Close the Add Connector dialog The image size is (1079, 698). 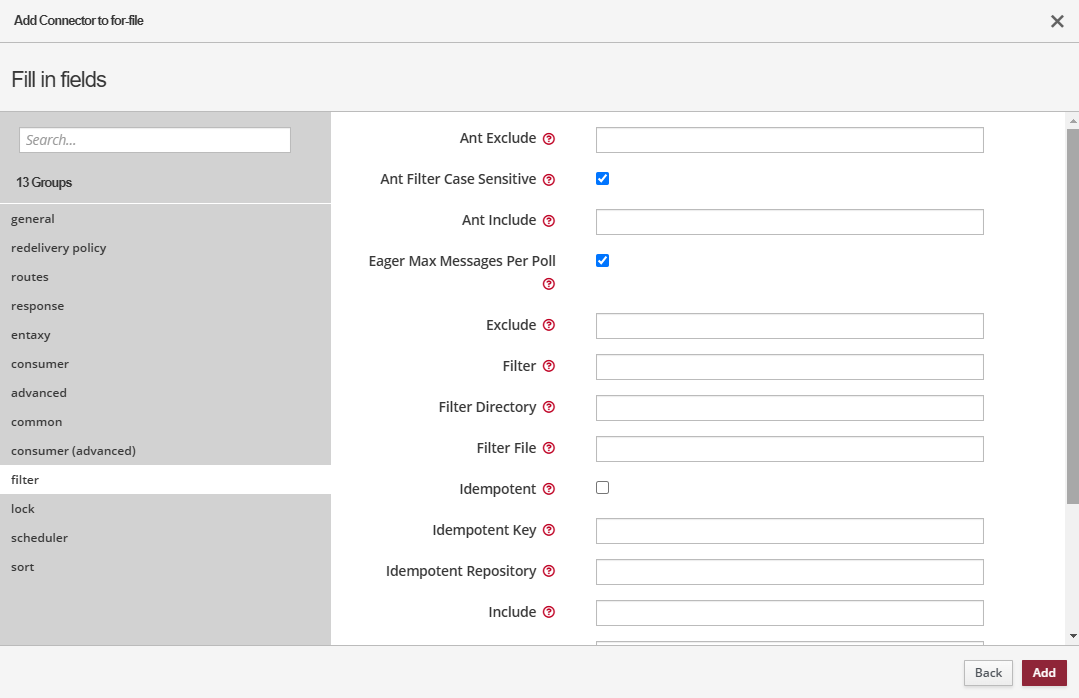[x=1056, y=21]
